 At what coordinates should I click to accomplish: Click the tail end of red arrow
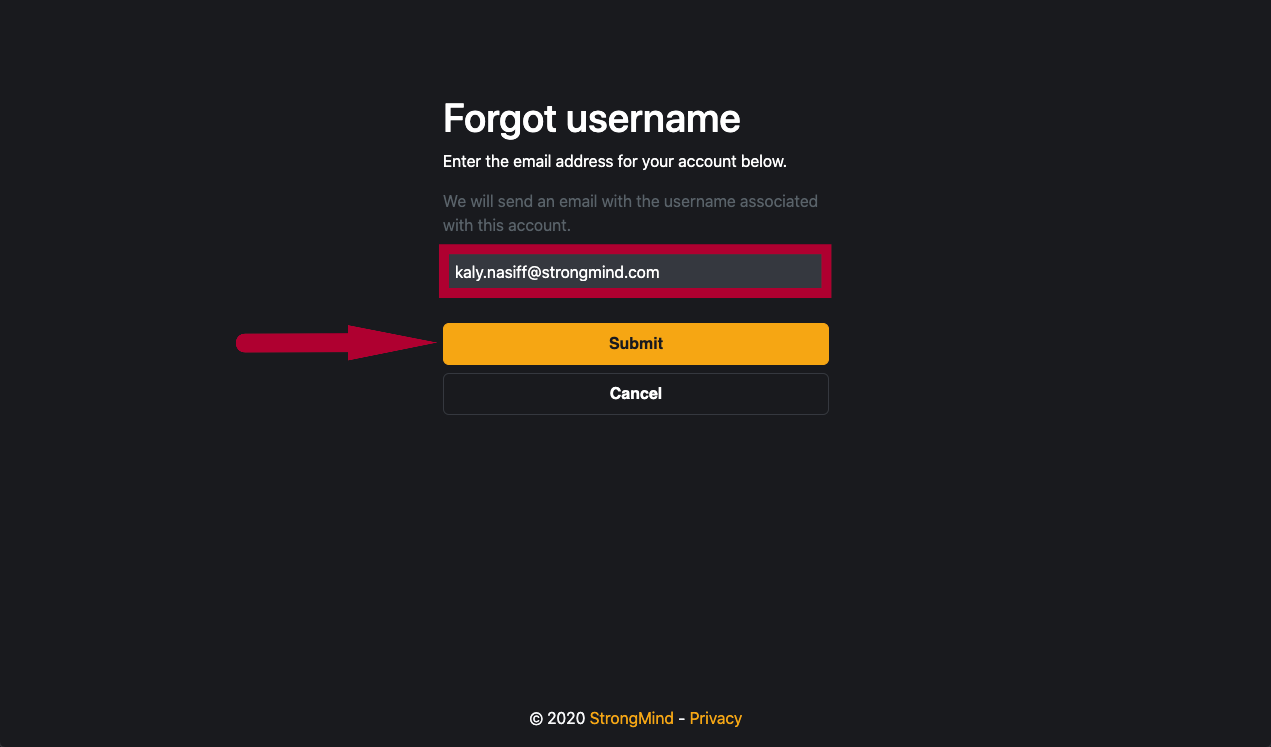245,343
